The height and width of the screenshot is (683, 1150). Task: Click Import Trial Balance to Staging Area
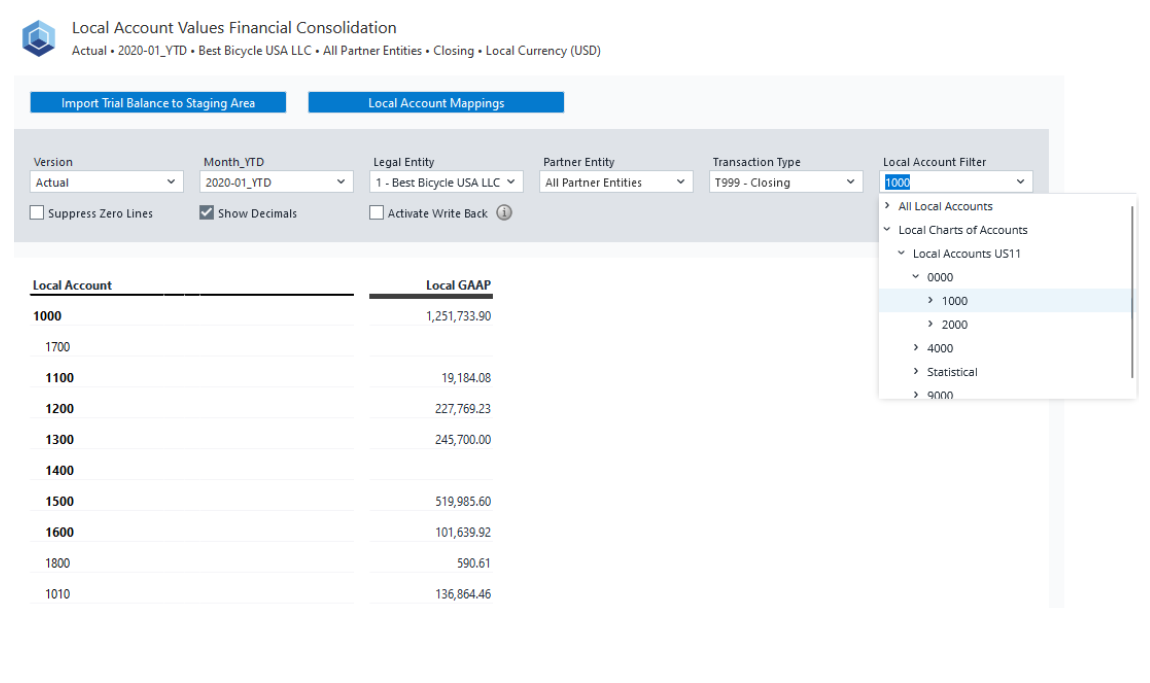pos(158,103)
